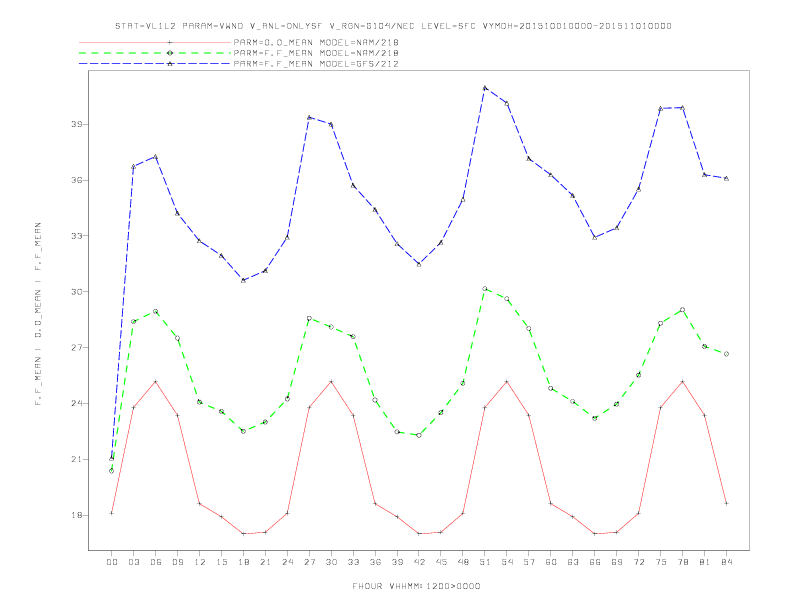Click red observed marker at hour 84
This screenshot has width=792, height=612.
(726, 503)
